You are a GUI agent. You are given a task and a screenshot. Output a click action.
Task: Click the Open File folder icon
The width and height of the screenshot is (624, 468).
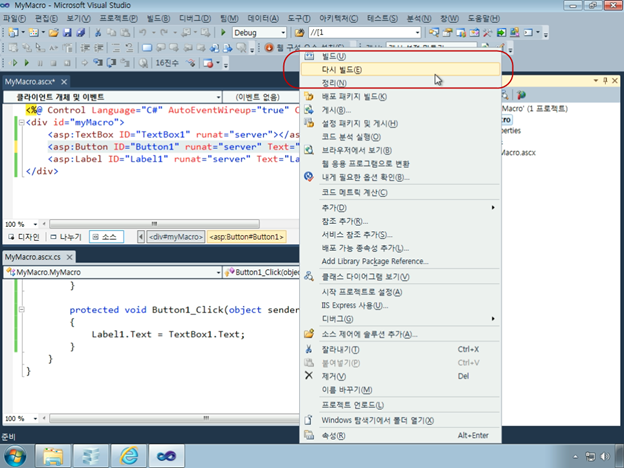point(54,32)
